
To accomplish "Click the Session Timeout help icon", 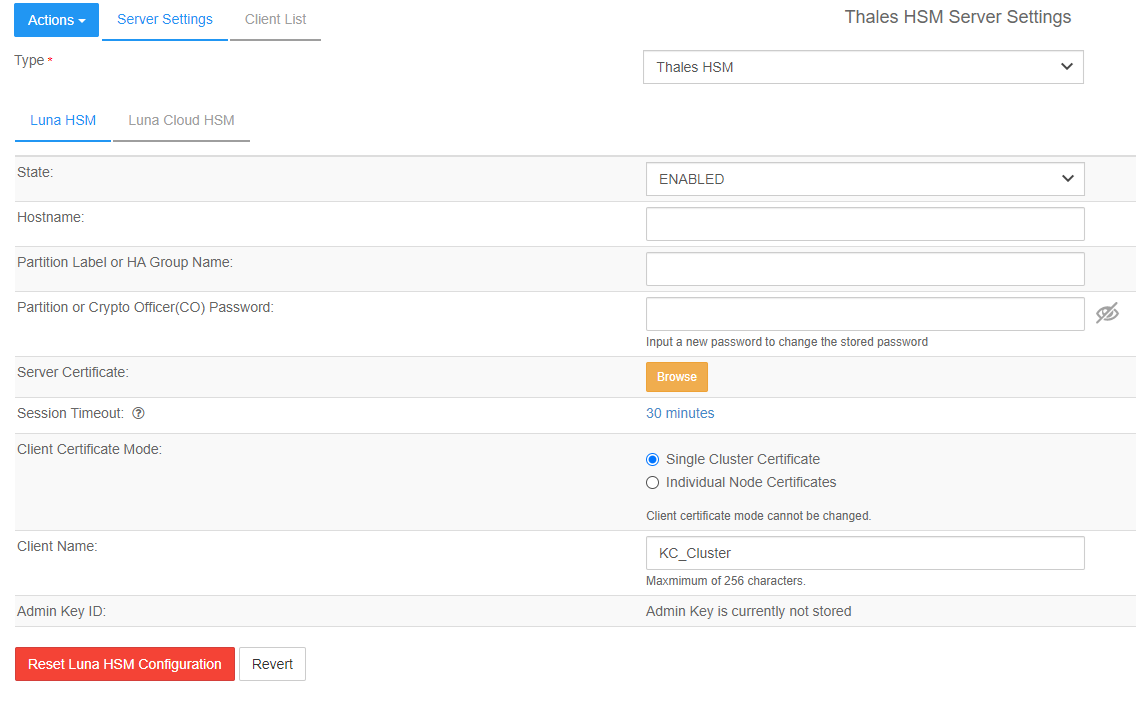I will [138, 413].
